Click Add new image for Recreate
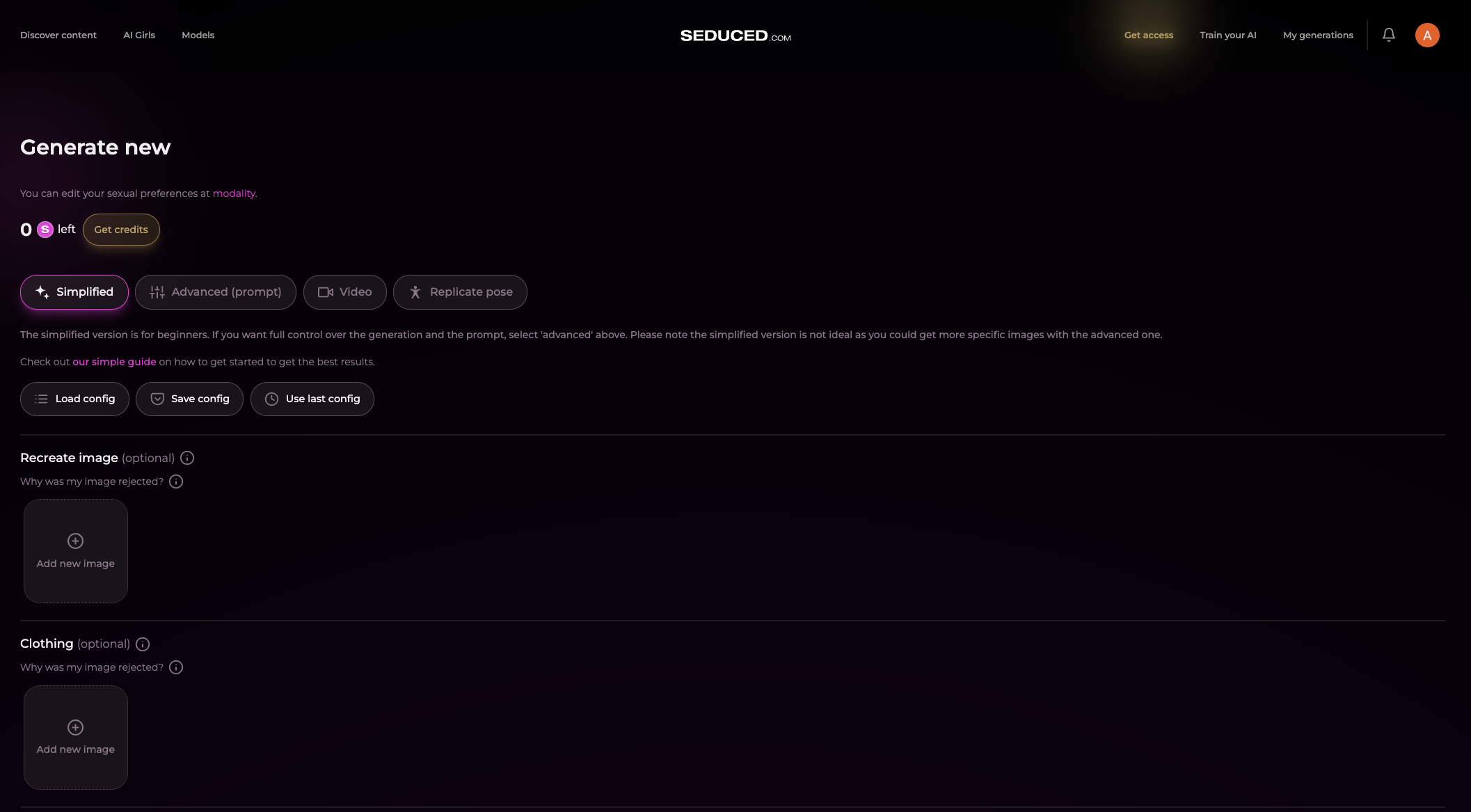Screen dimensions: 1471x812 point(75,550)
